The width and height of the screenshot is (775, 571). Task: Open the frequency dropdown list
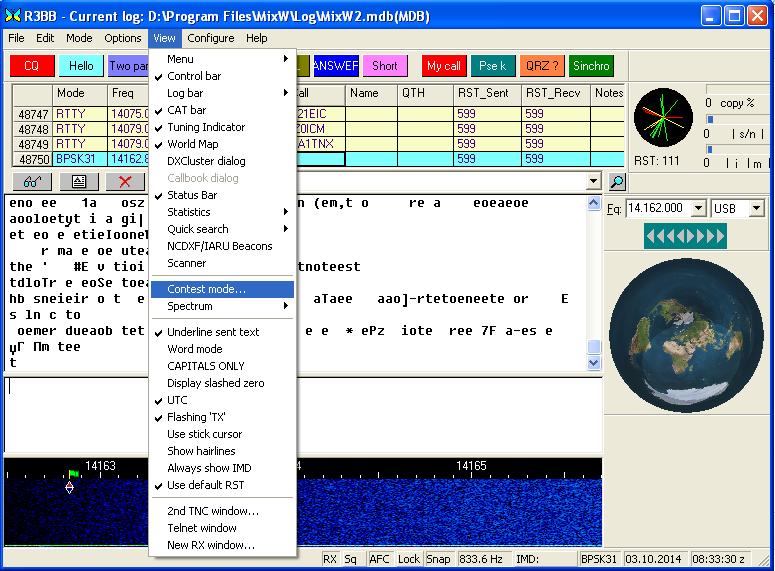699,208
